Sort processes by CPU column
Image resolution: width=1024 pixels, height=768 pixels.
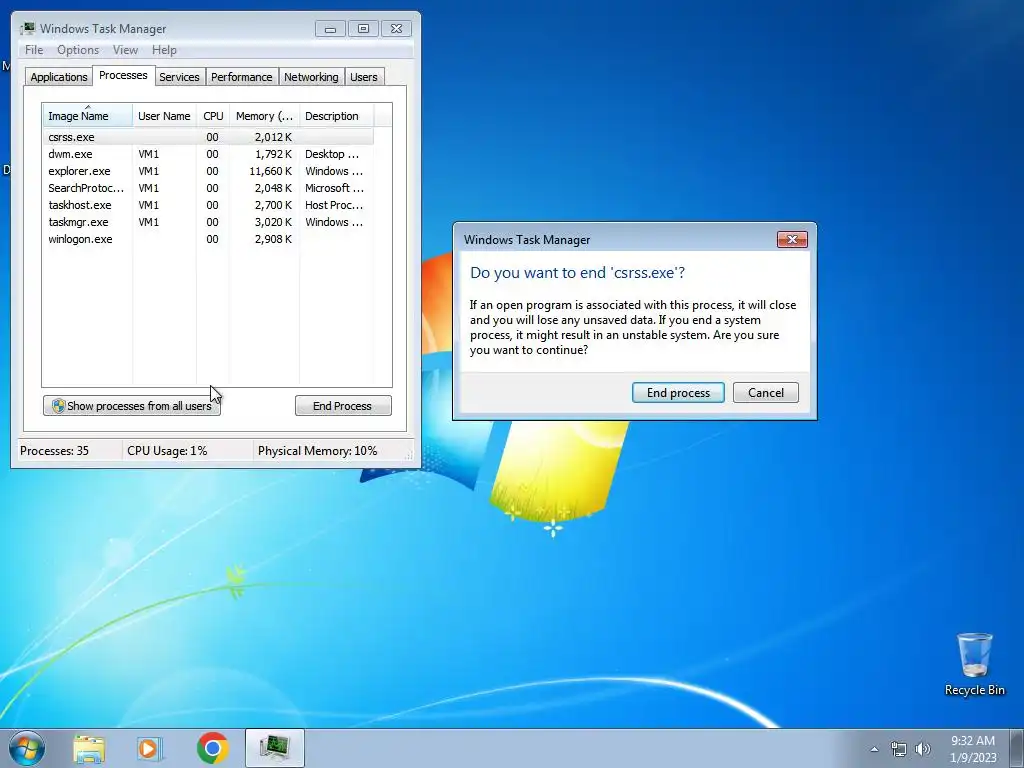(213, 116)
